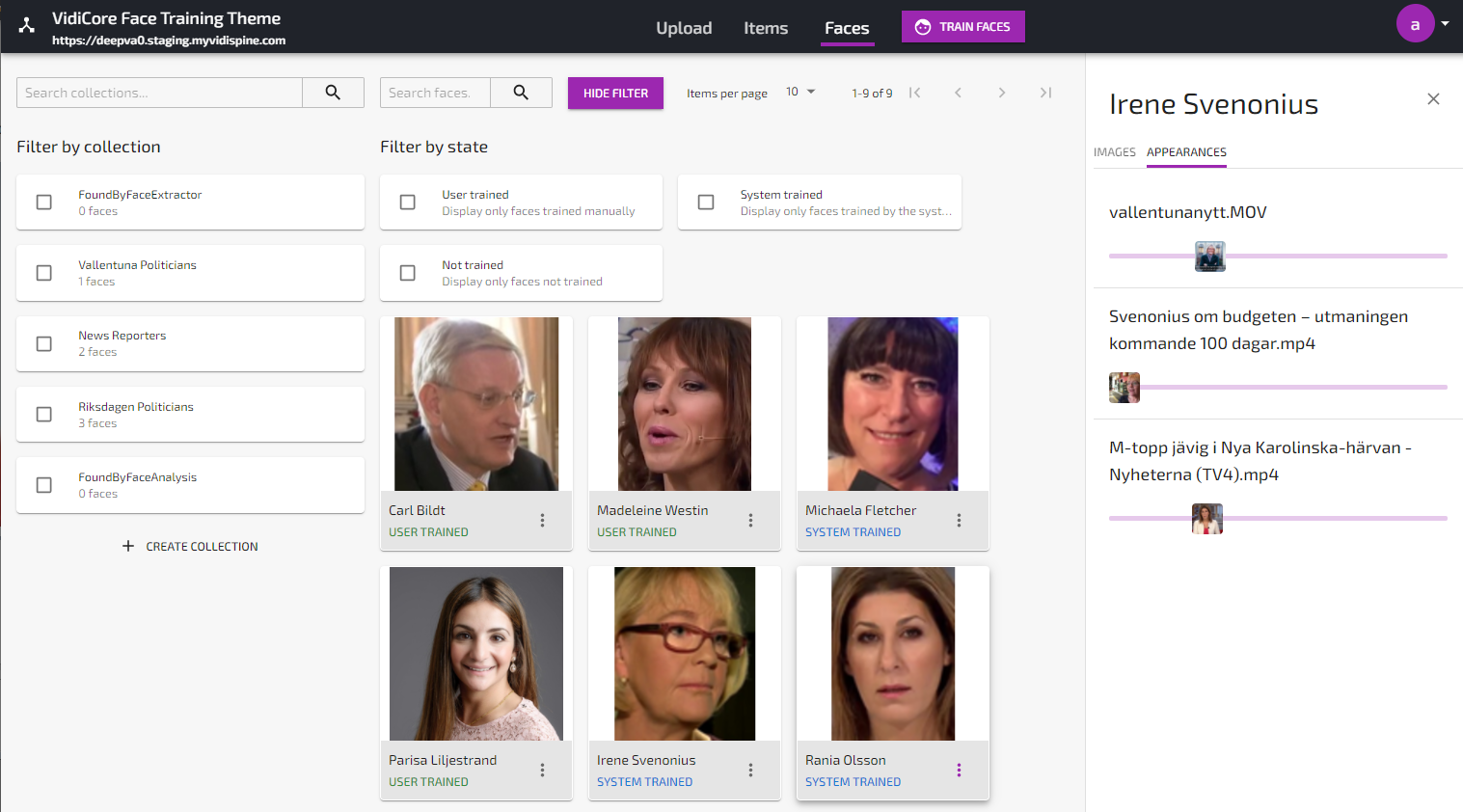
Task: Click the appearance marker on vallentunanytt.MOV timeline
Action: click(x=1209, y=257)
